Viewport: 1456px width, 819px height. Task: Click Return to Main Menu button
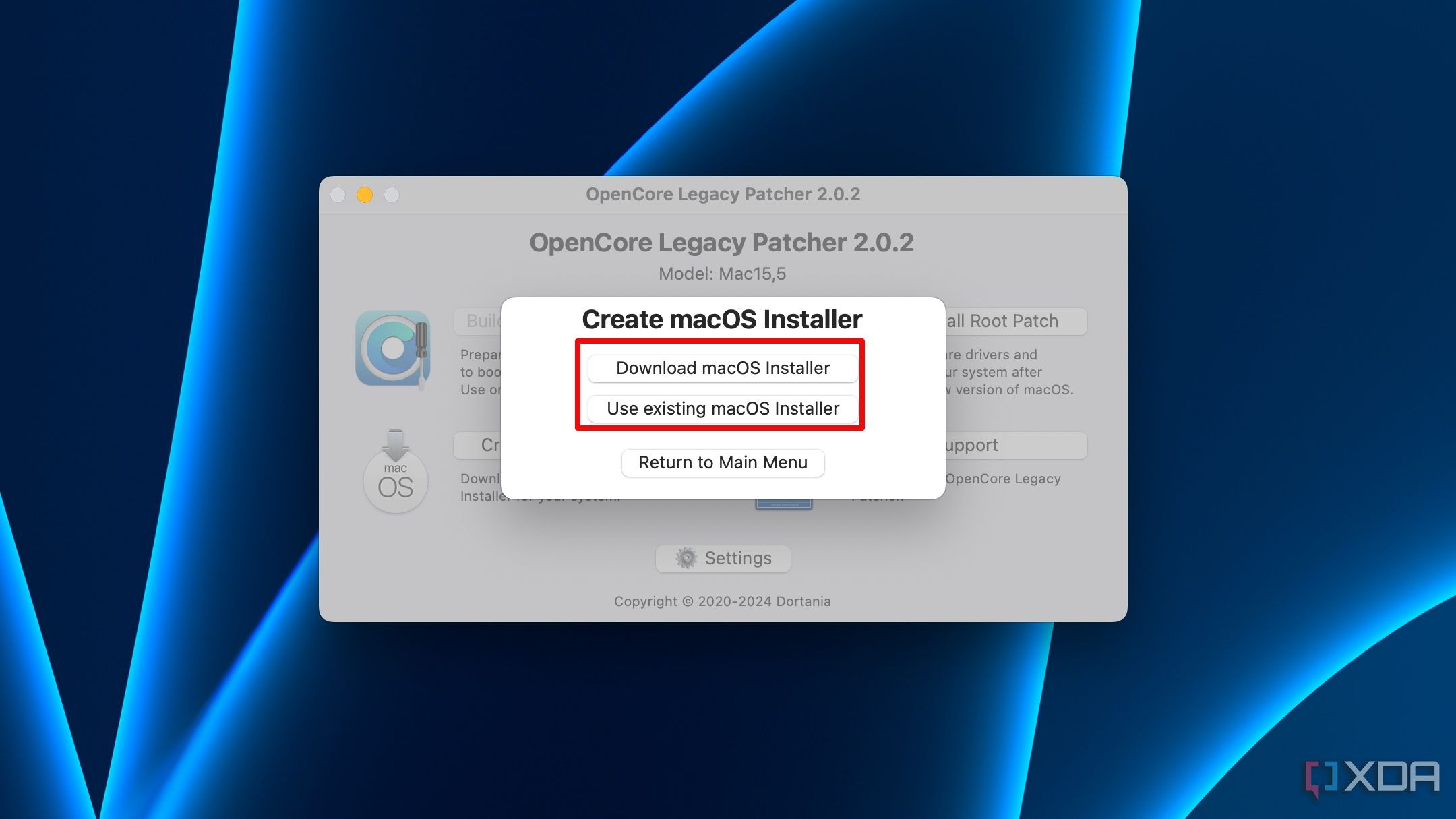(x=722, y=462)
